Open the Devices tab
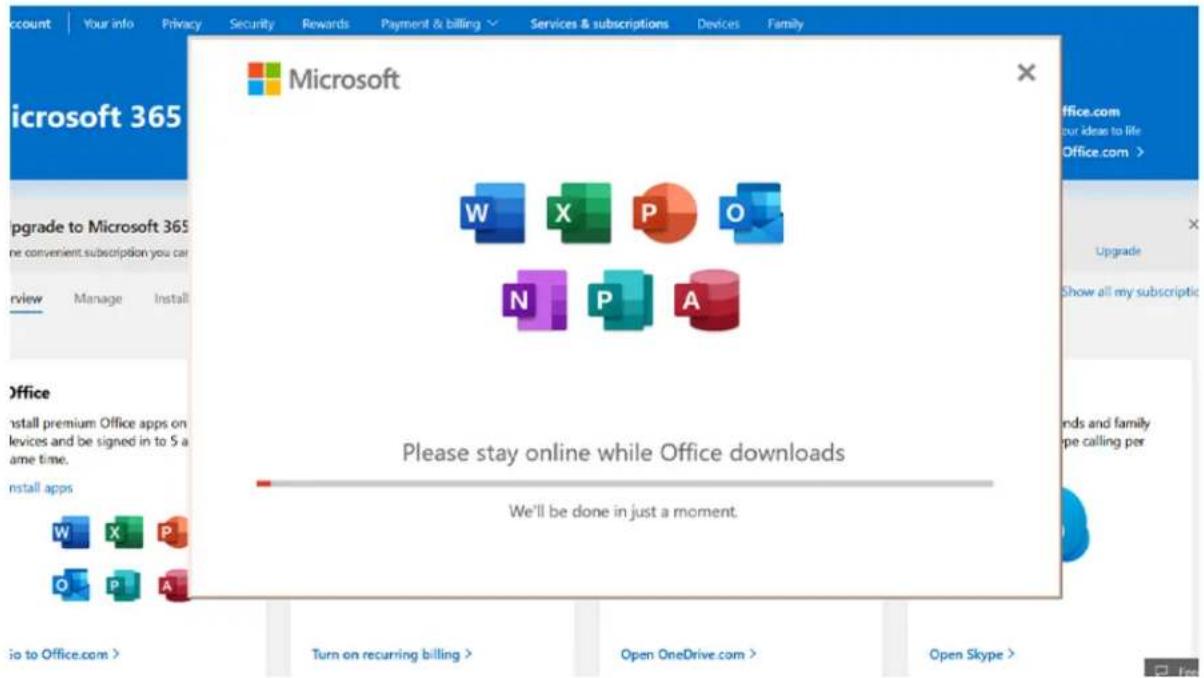Screen dimensions: 1204x678 [x=718, y=24]
